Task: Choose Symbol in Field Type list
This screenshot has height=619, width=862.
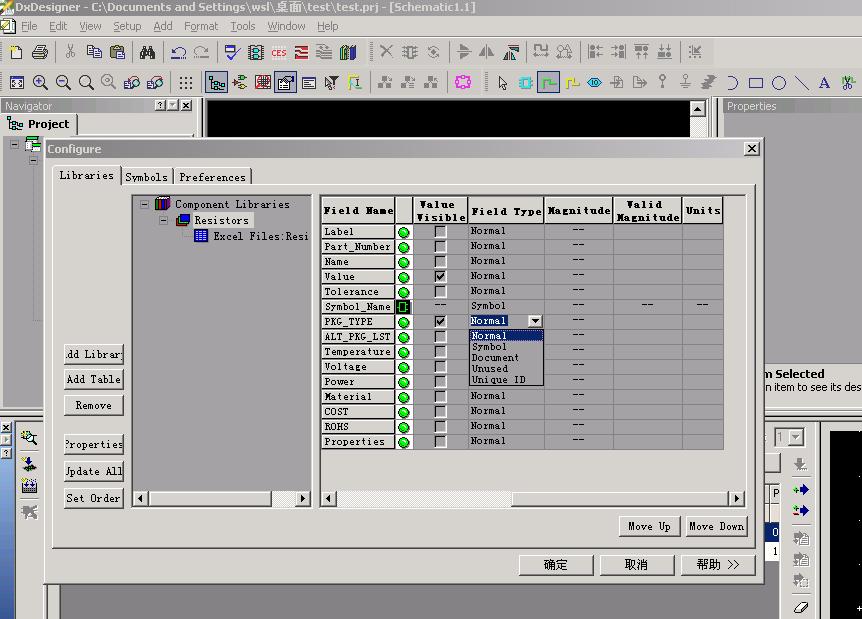Action: [x=506, y=347]
